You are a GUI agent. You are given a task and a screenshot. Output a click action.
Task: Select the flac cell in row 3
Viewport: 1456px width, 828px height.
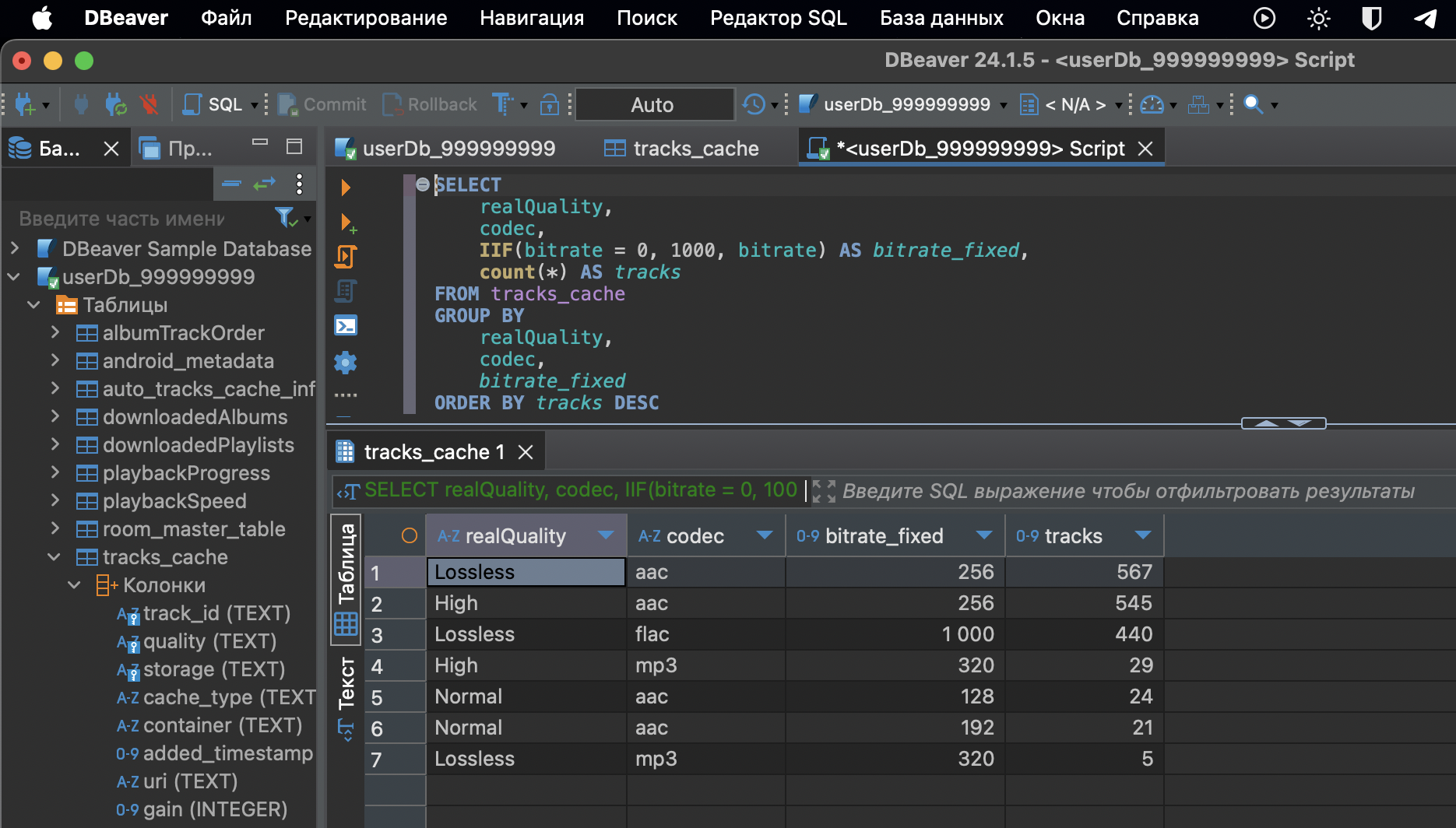pos(705,634)
